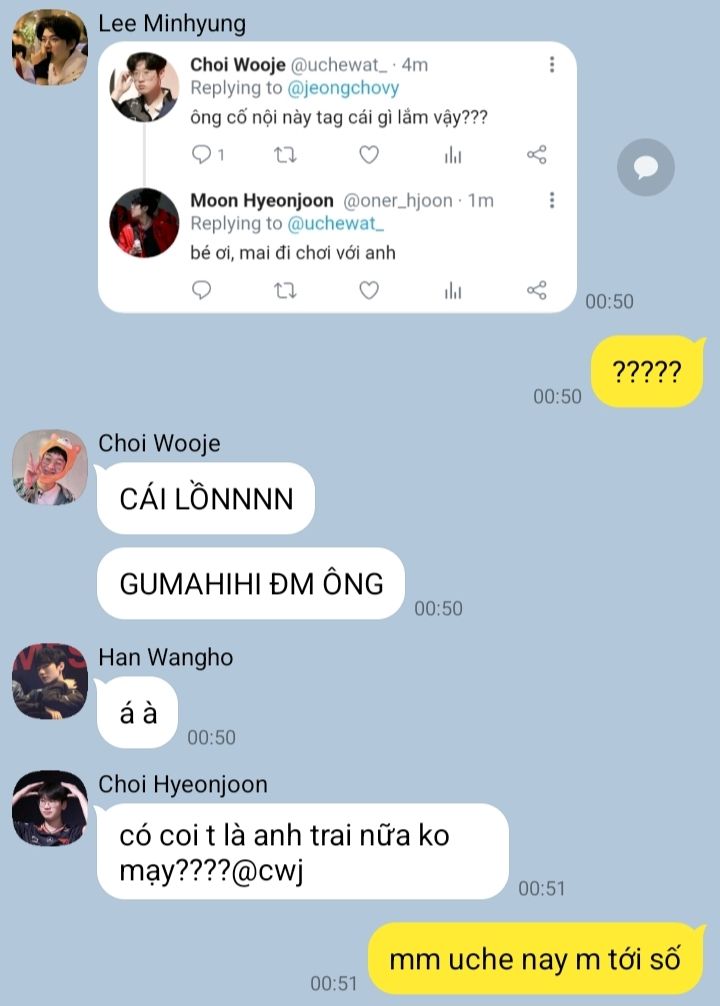This screenshot has width=720, height=1006.
Task: Open the @jeongchovy mention link
Action: pos(343,88)
